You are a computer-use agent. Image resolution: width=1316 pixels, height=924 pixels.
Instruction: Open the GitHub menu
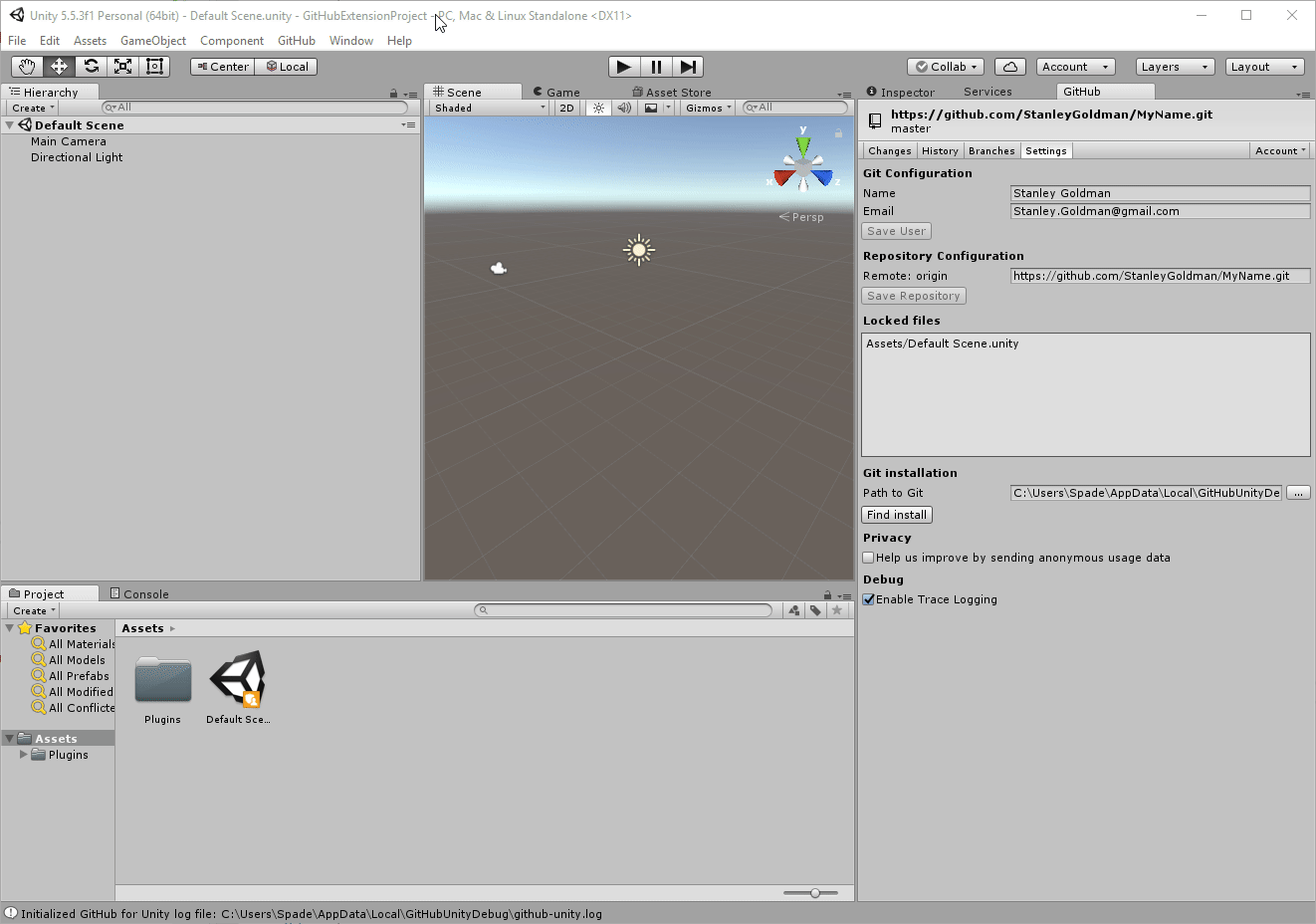click(297, 41)
